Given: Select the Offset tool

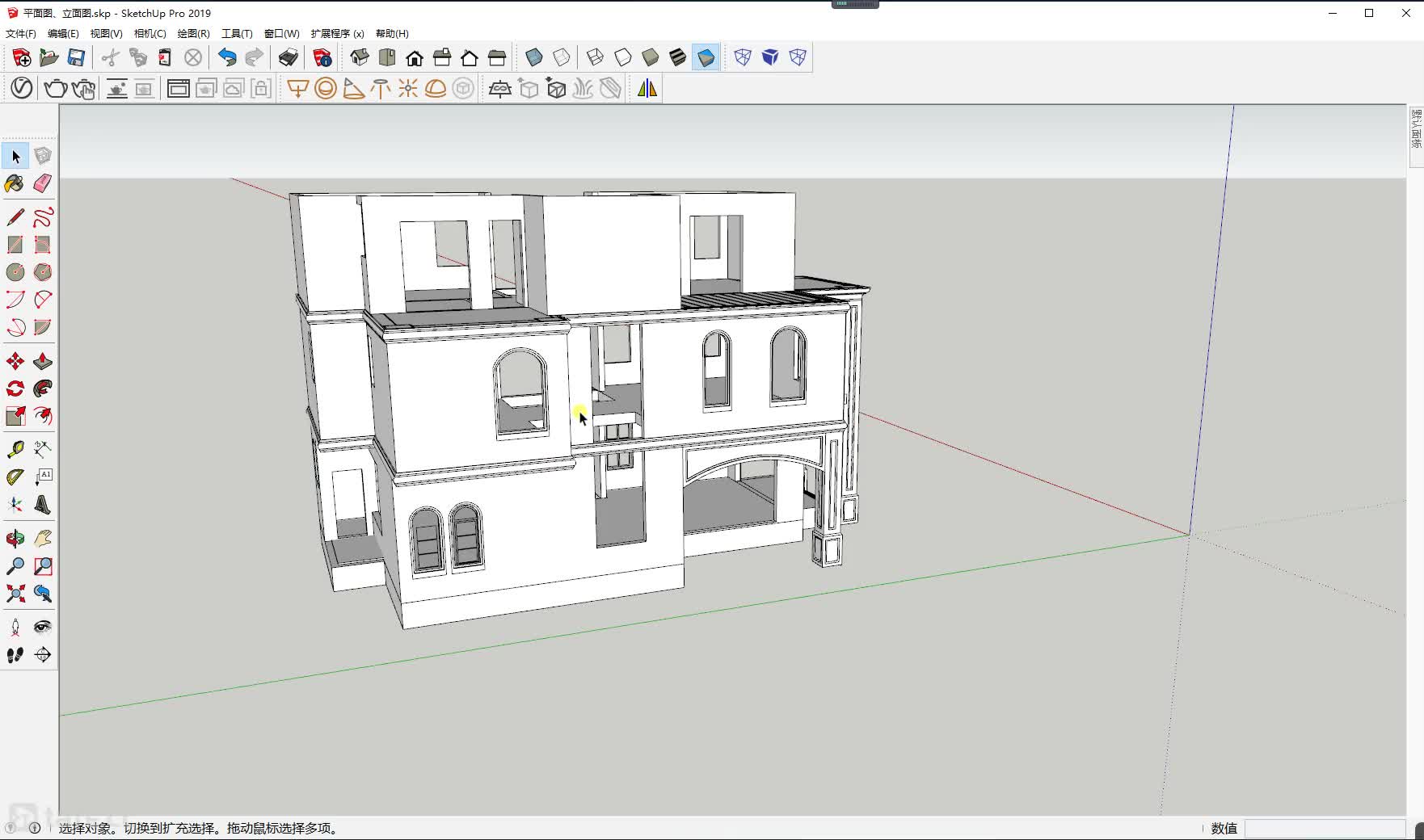Looking at the screenshot, I should tap(43, 416).
